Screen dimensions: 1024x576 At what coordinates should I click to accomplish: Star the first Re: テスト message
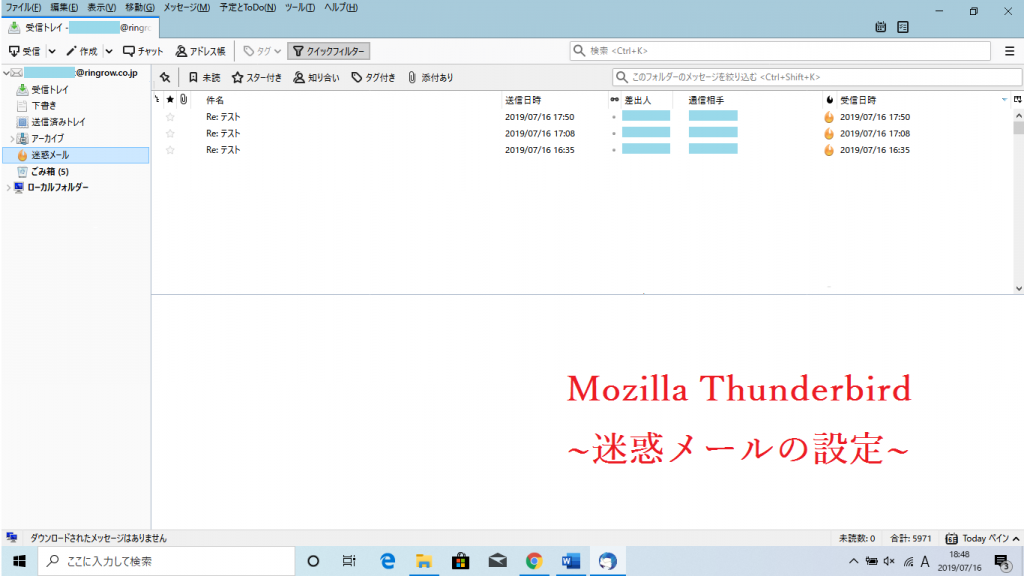169,116
